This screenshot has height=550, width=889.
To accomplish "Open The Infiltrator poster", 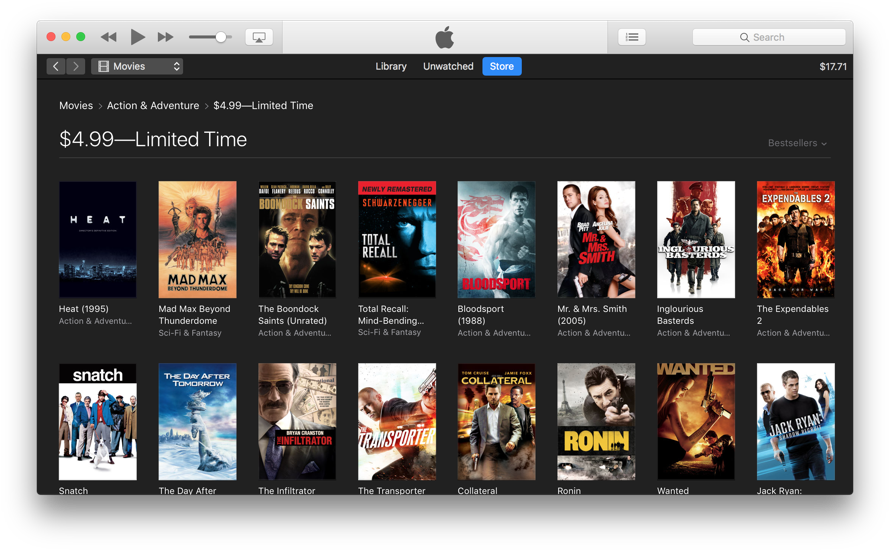I will [297, 422].
